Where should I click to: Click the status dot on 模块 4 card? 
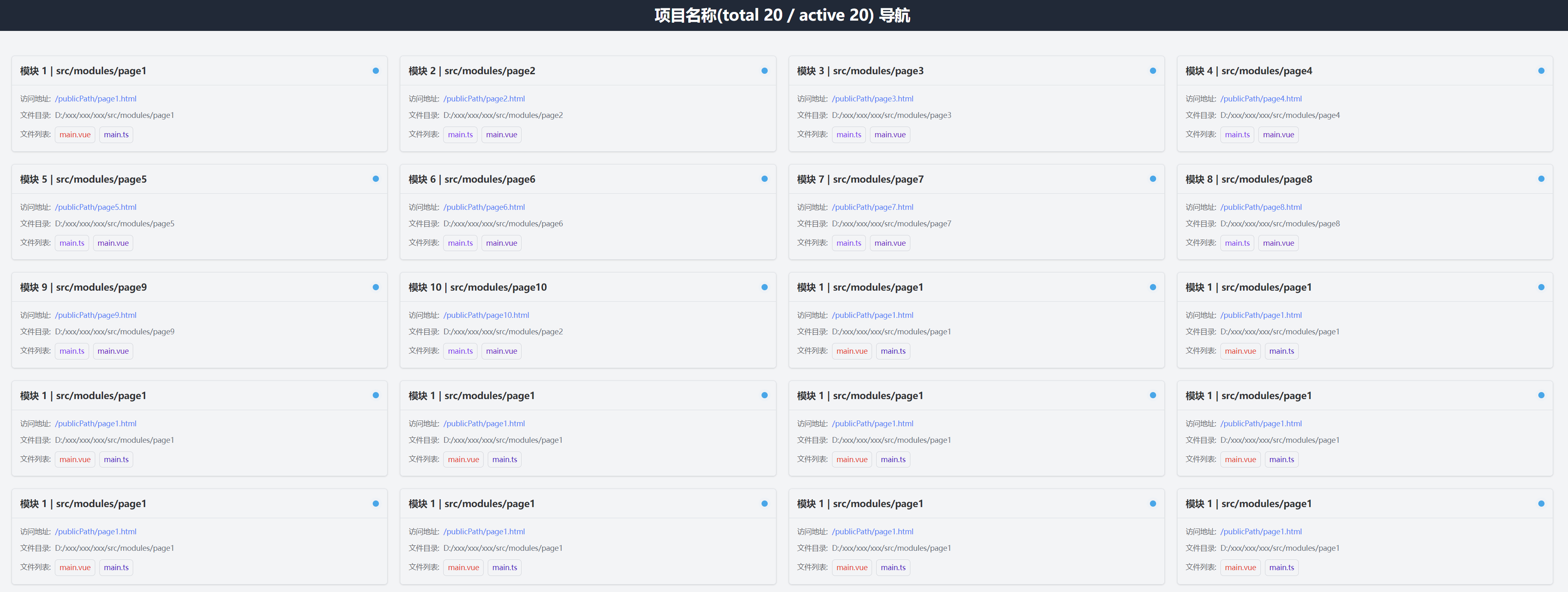1541,70
